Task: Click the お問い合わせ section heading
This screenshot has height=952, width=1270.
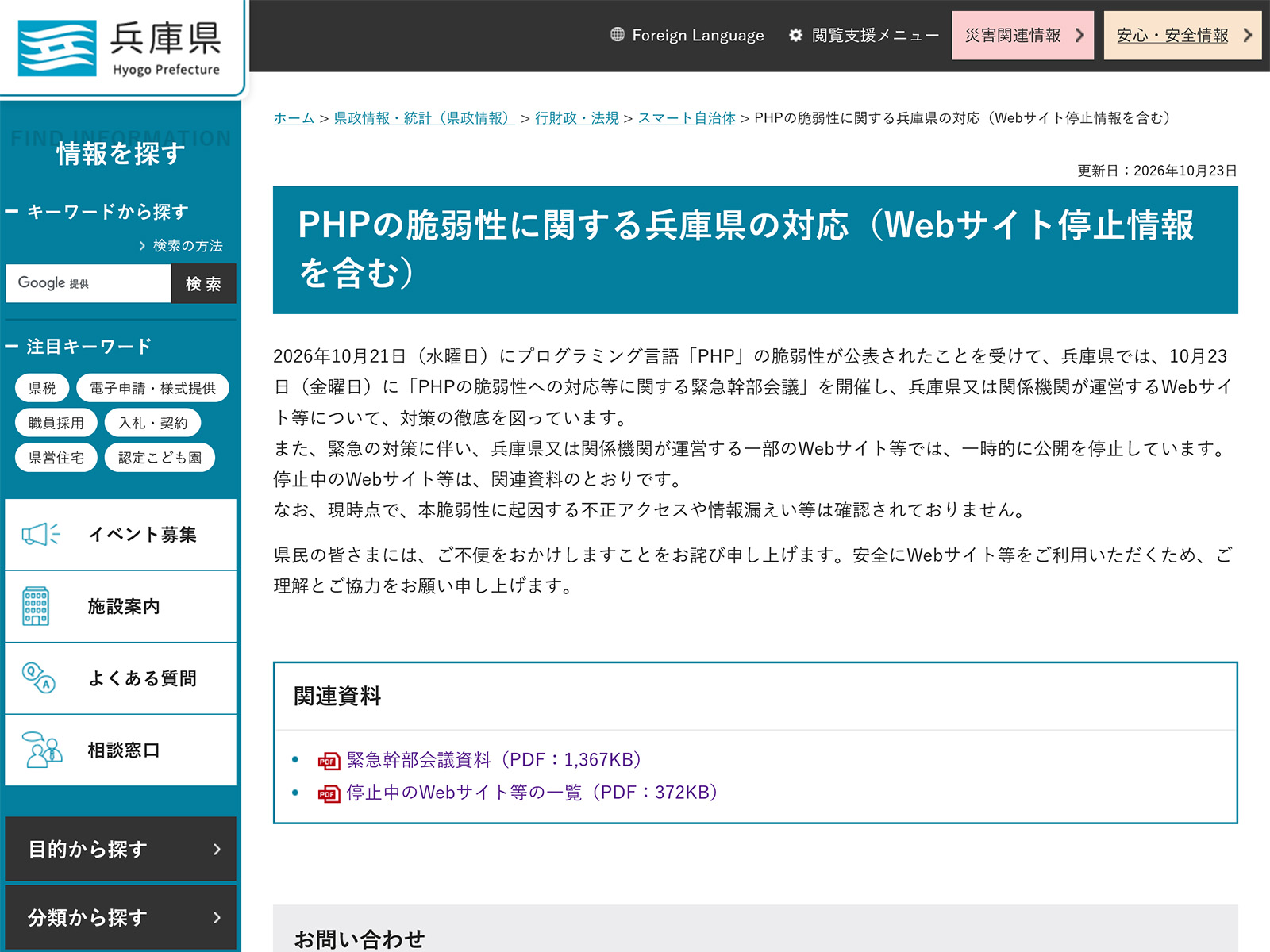Action: [360, 939]
